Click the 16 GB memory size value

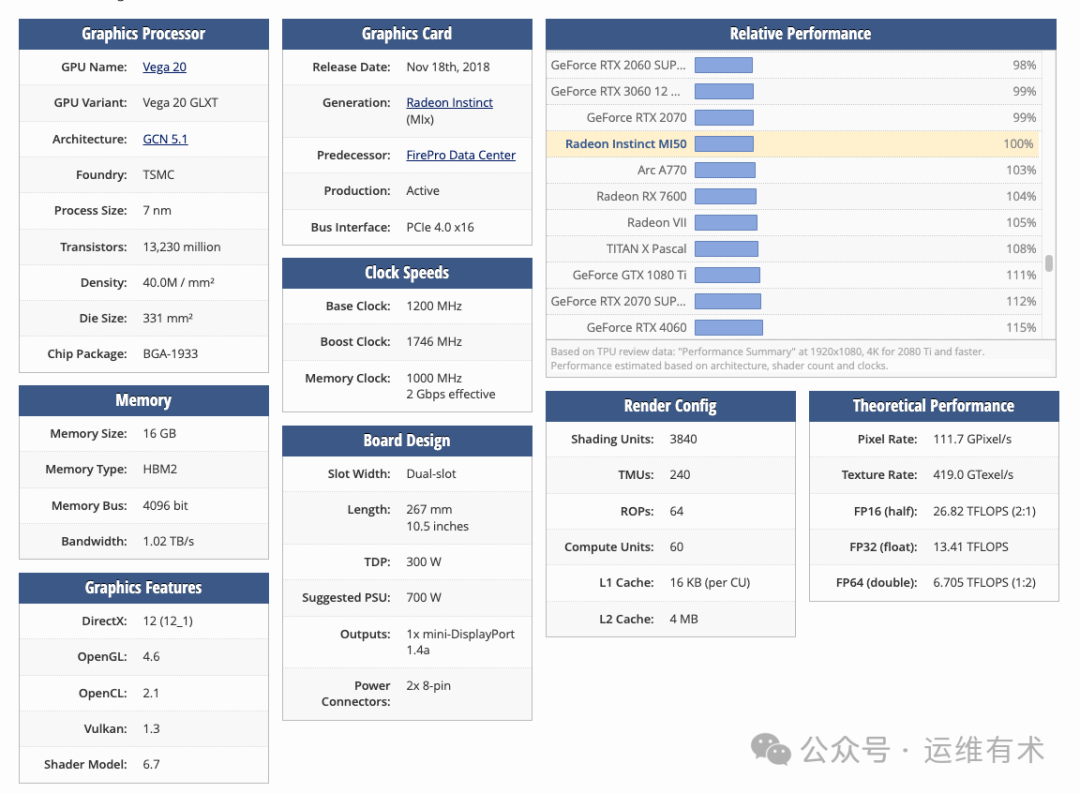(159, 433)
